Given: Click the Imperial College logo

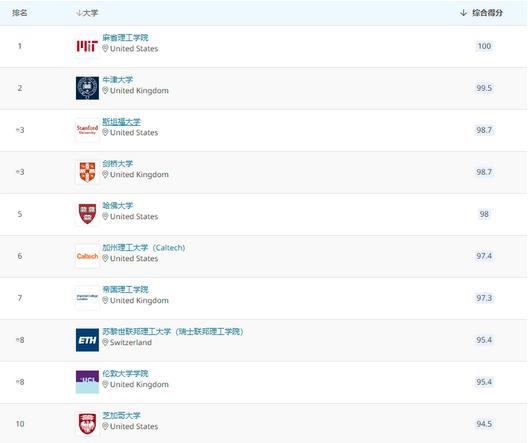Looking at the screenshot, I should pos(87,298).
